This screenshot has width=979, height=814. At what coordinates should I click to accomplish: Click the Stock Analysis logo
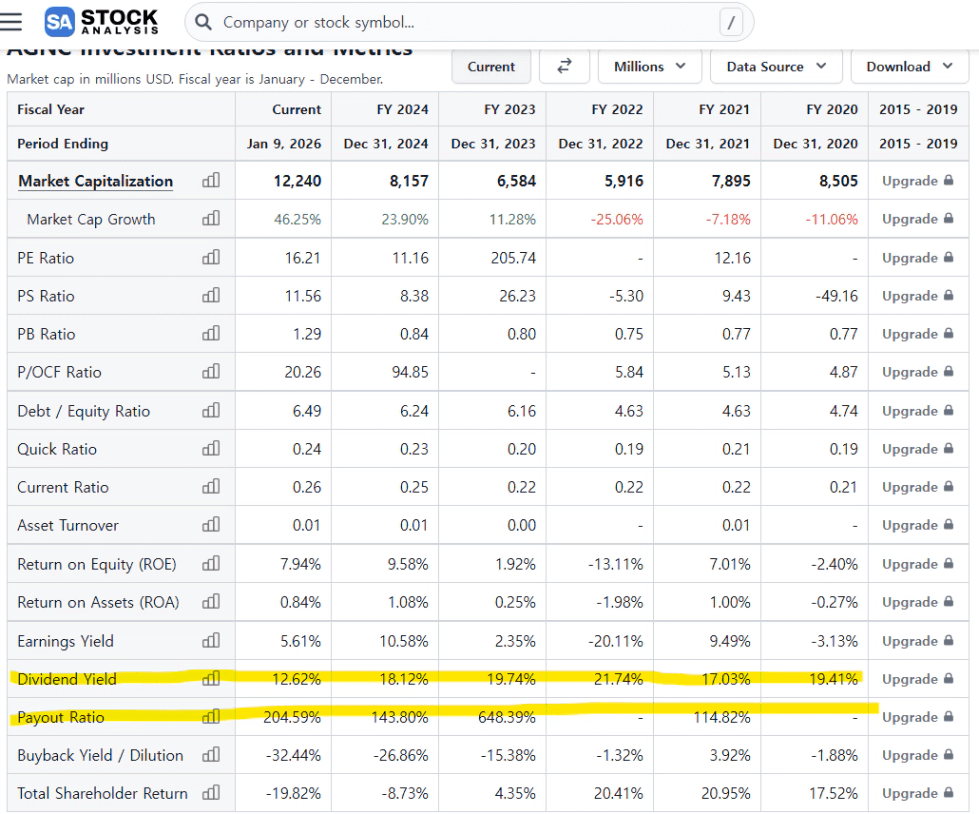click(102, 21)
